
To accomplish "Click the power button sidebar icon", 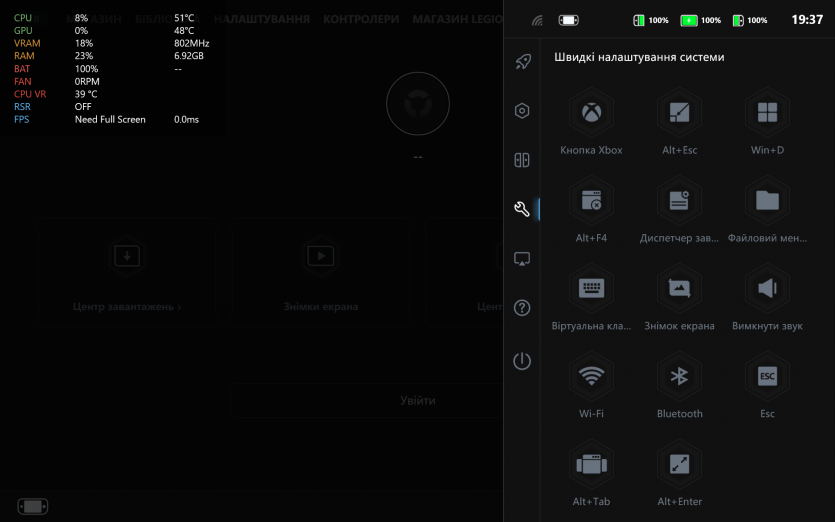I will [x=522, y=361].
